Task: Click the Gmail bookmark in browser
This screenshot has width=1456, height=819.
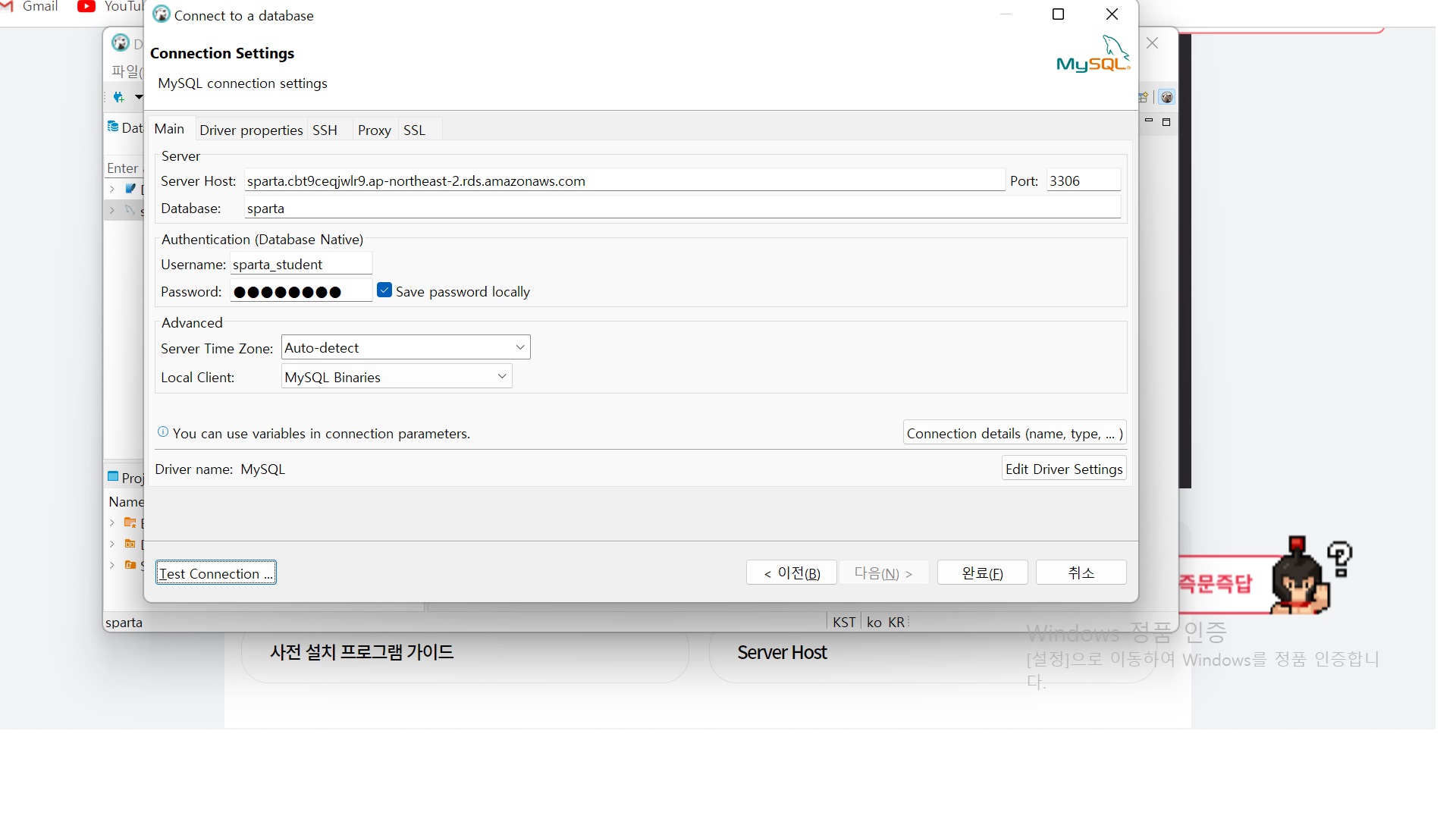Action: [30, 6]
